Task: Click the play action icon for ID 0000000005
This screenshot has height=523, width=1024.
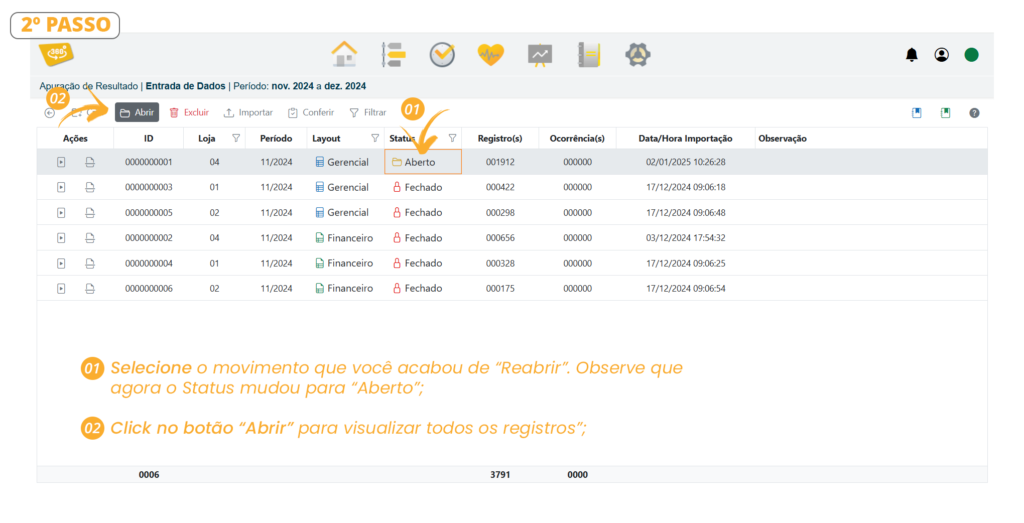Action: pos(61,213)
